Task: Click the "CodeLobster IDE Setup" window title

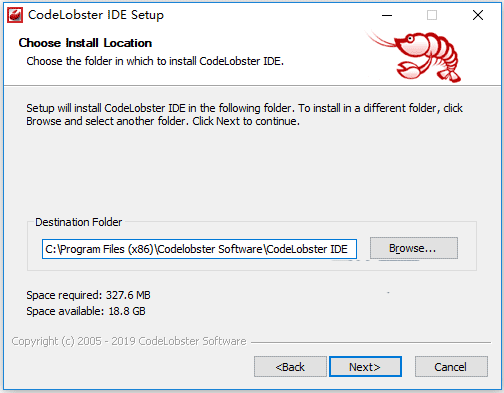Action: [x=96, y=15]
